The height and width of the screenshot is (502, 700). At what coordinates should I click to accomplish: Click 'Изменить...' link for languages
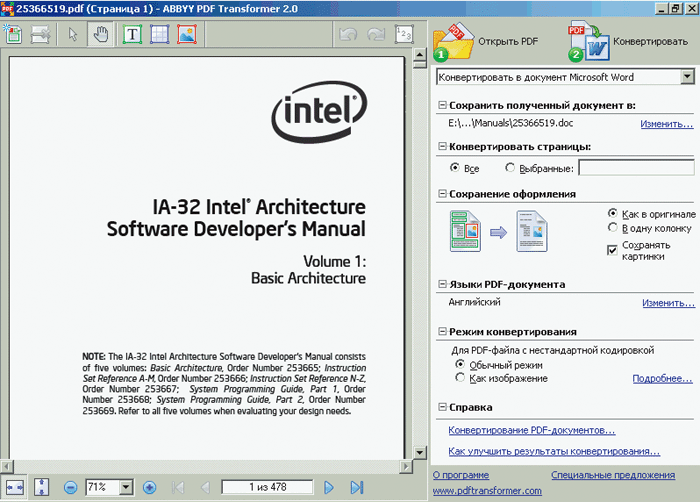coord(668,303)
